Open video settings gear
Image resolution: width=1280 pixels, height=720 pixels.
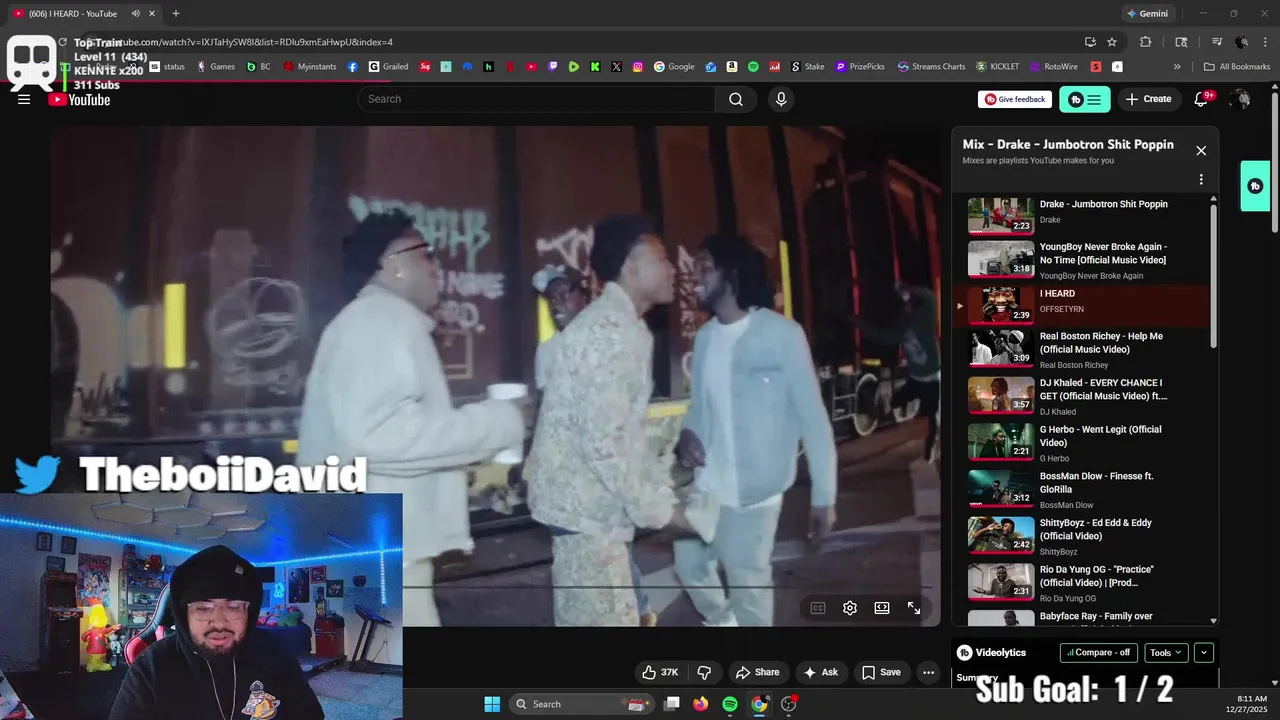tap(850, 608)
